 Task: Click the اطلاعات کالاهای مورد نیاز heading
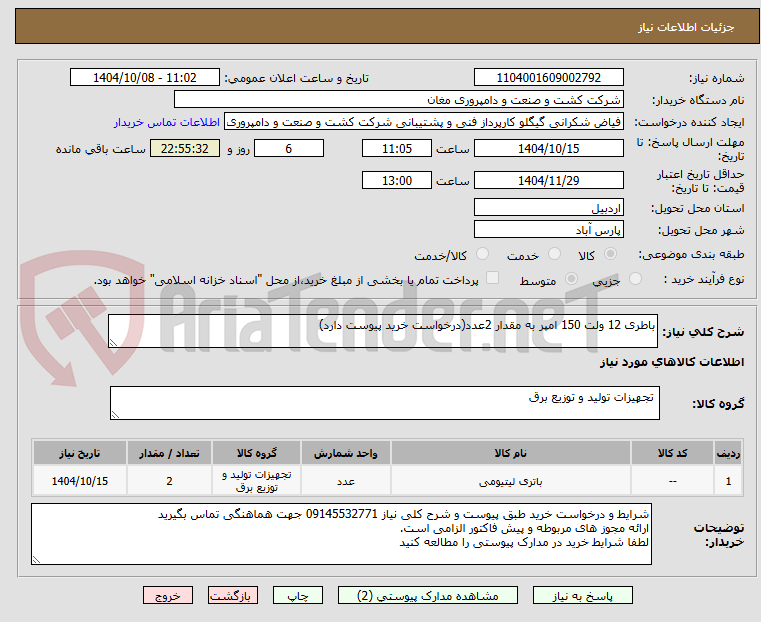(672, 362)
